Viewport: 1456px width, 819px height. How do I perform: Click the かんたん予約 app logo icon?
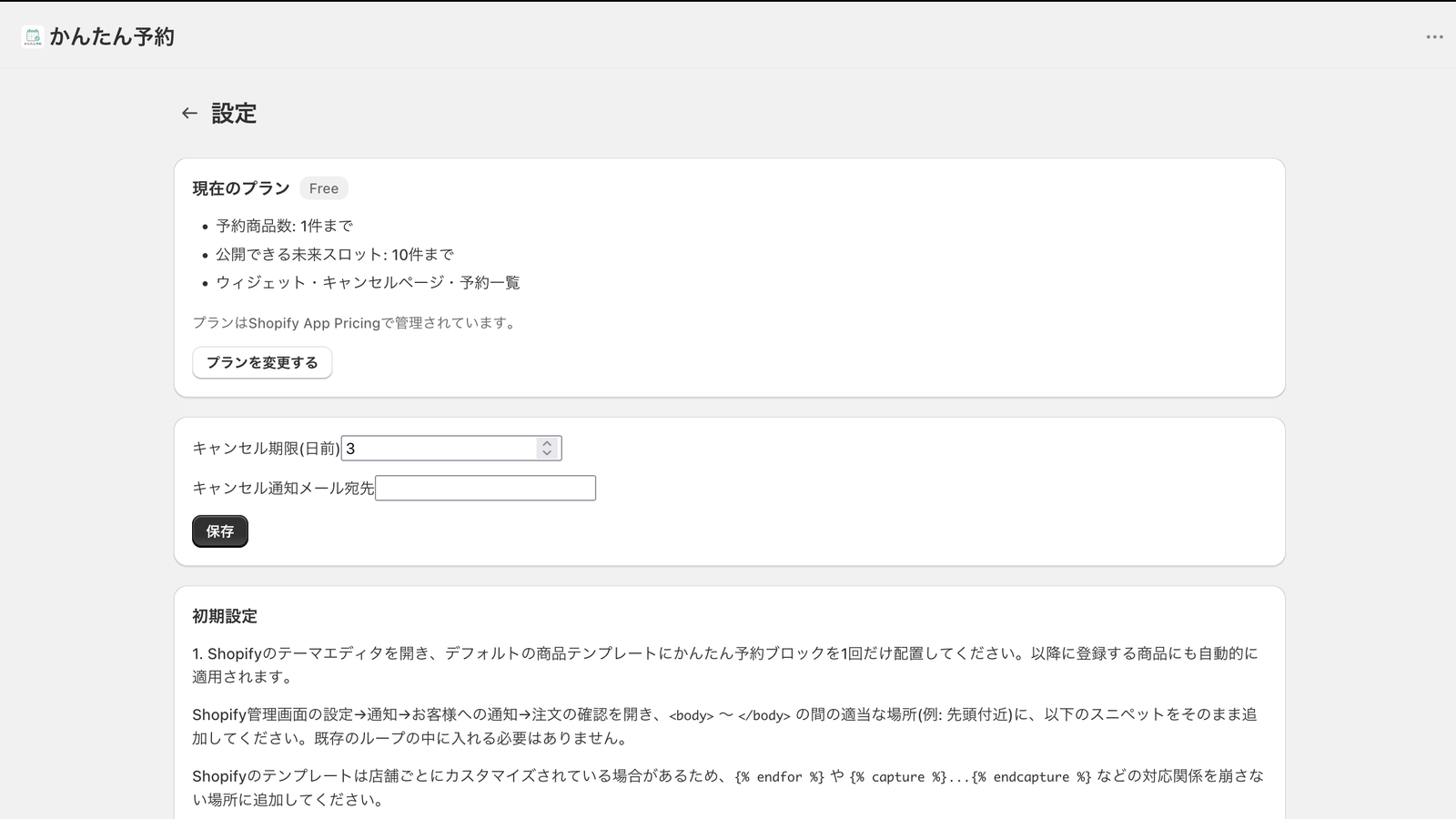coord(33,36)
